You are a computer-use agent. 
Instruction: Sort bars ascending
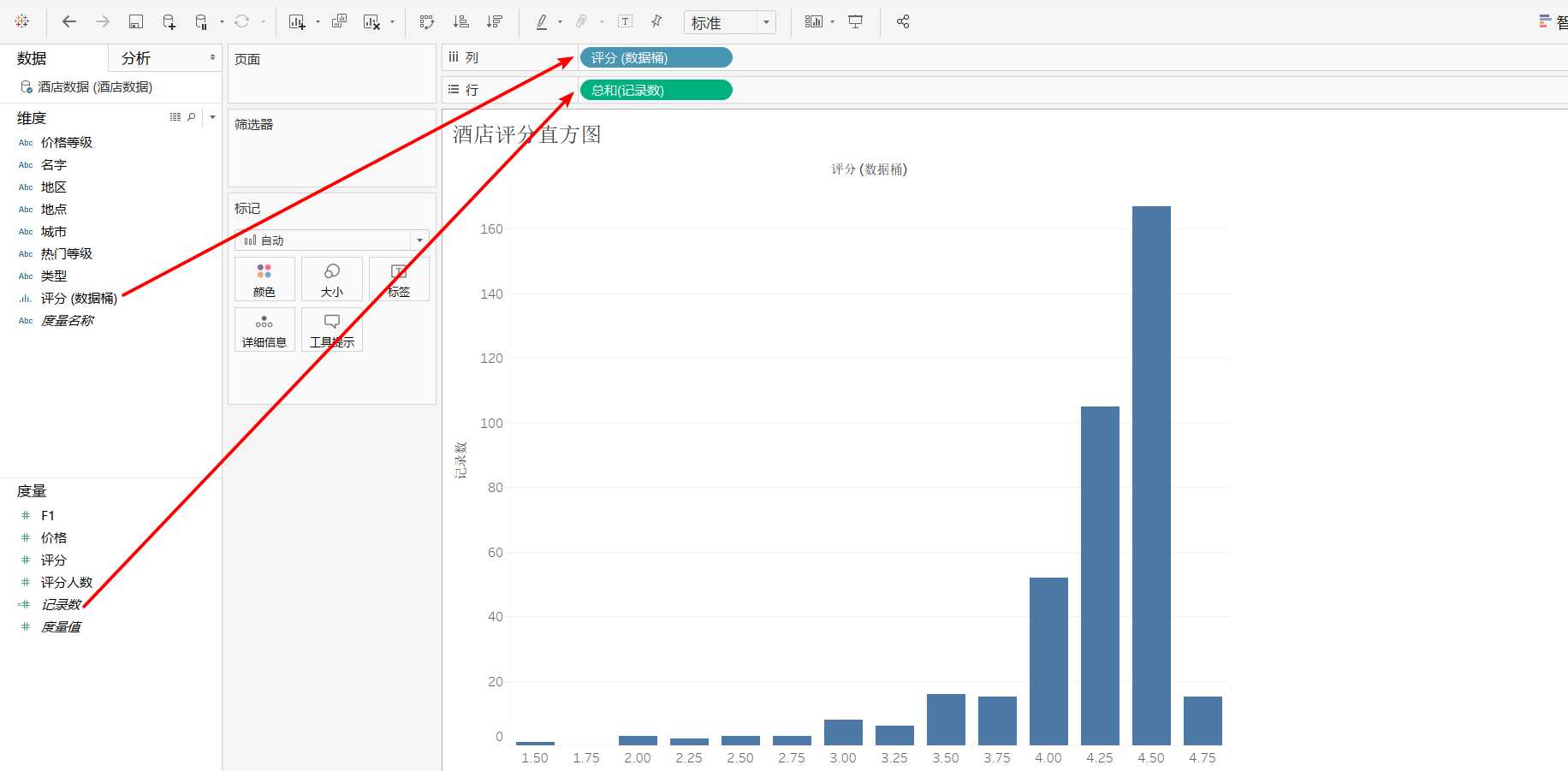coord(460,21)
